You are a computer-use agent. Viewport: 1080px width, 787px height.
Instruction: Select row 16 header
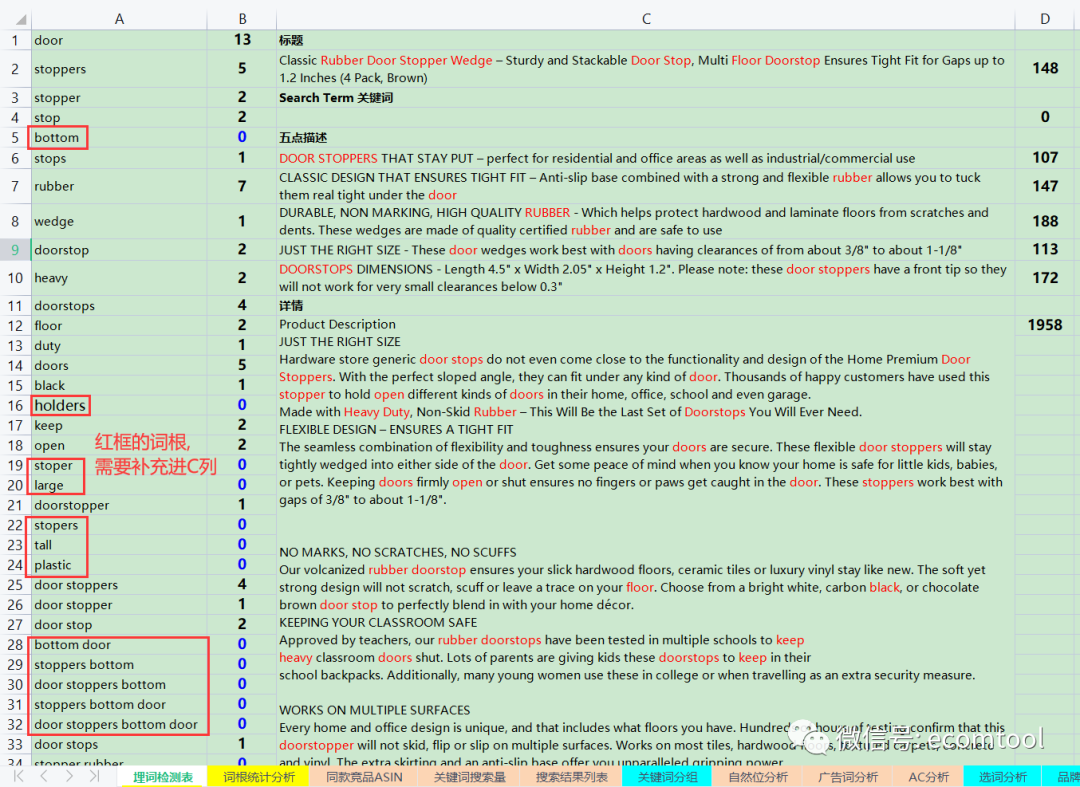(x=15, y=406)
